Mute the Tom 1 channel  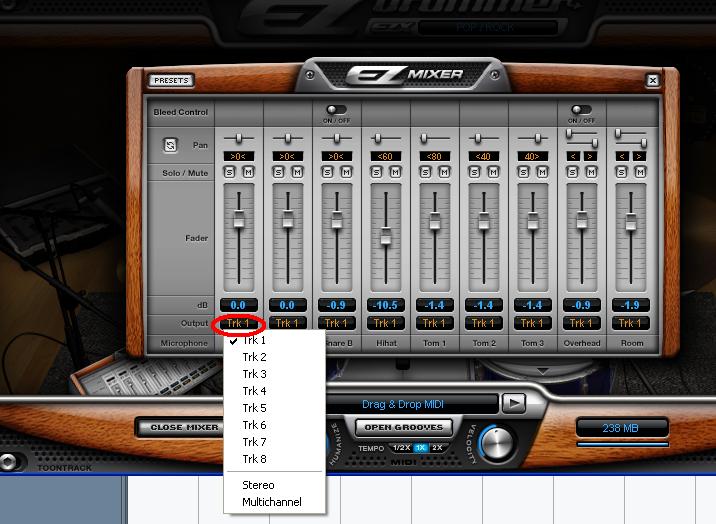click(x=444, y=172)
